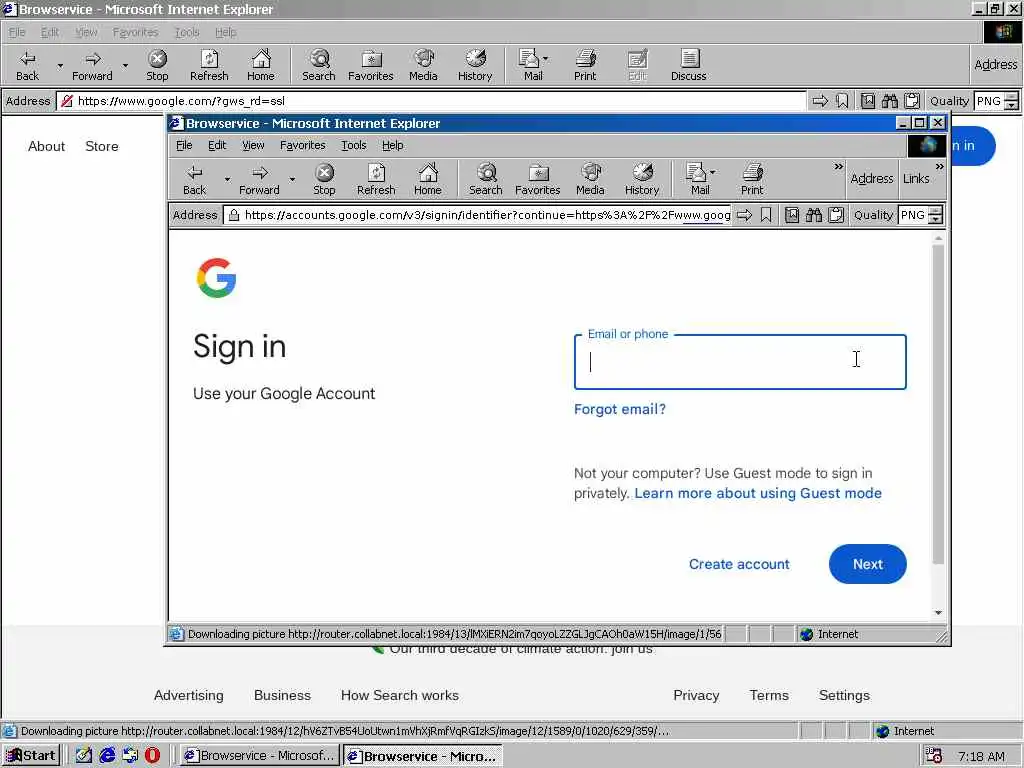Image resolution: width=1024 pixels, height=768 pixels.
Task: Click the Mail icon in the front window
Action: 696,180
